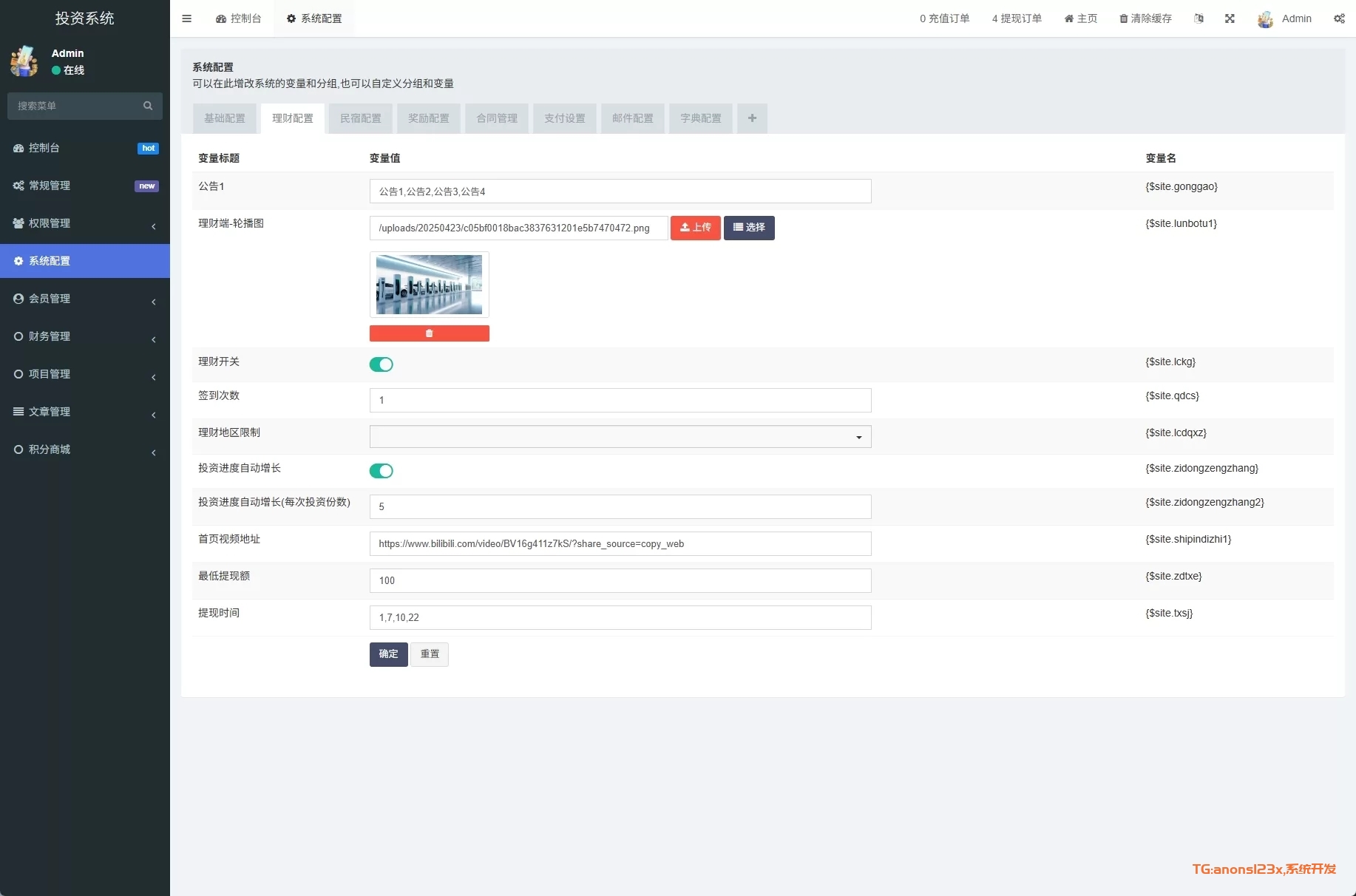Click the carousel image thumbnail preview
The height and width of the screenshot is (896, 1356).
pyautogui.click(x=429, y=285)
